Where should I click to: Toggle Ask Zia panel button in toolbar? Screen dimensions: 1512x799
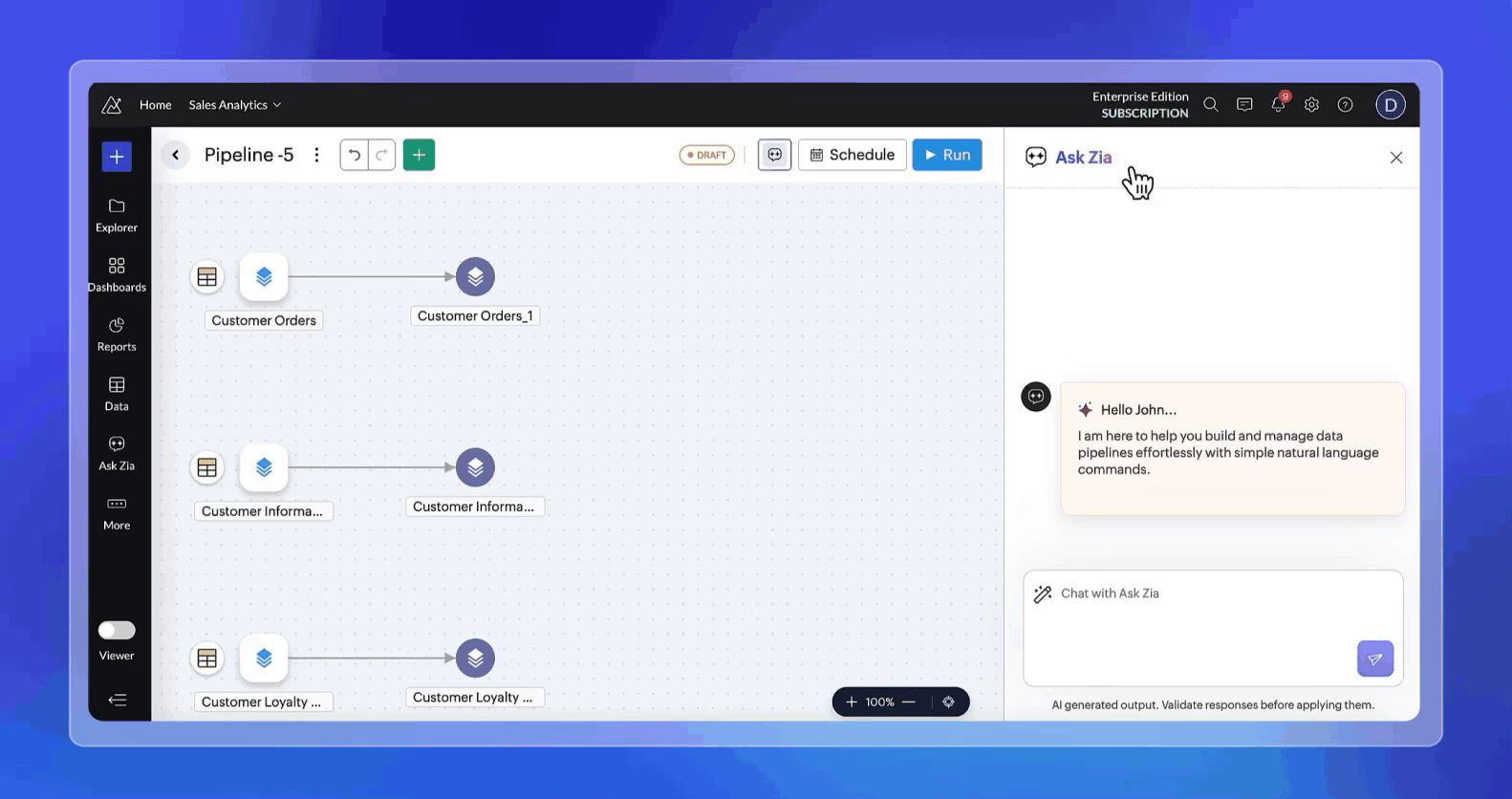coord(774,155)
